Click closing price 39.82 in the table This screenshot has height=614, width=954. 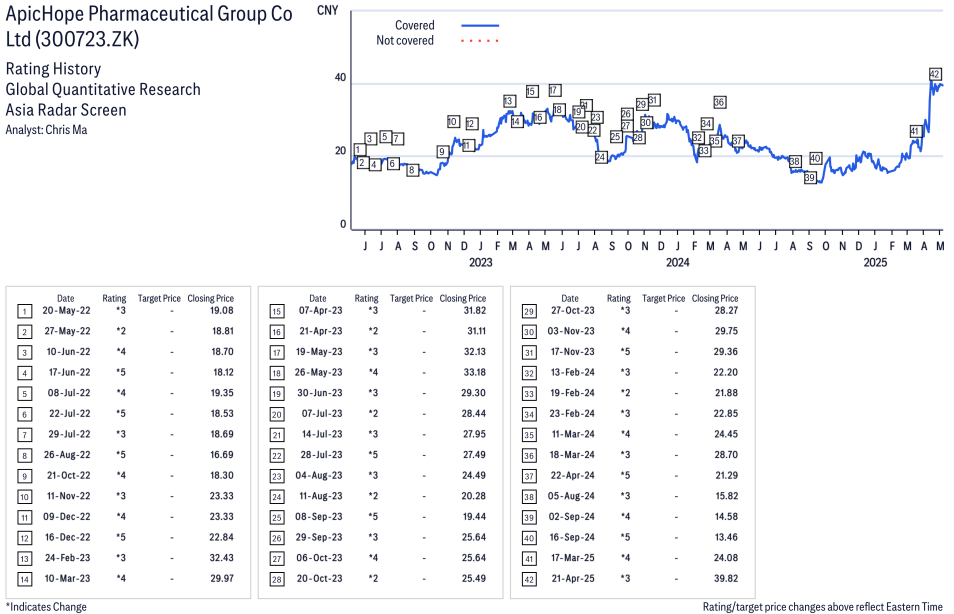726,579
